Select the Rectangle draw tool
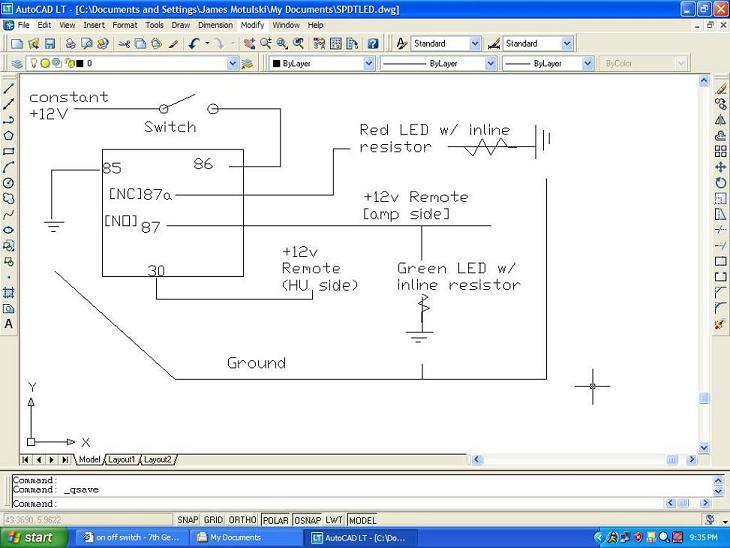Viewport: 730px width, 548px height. [9, 151]
